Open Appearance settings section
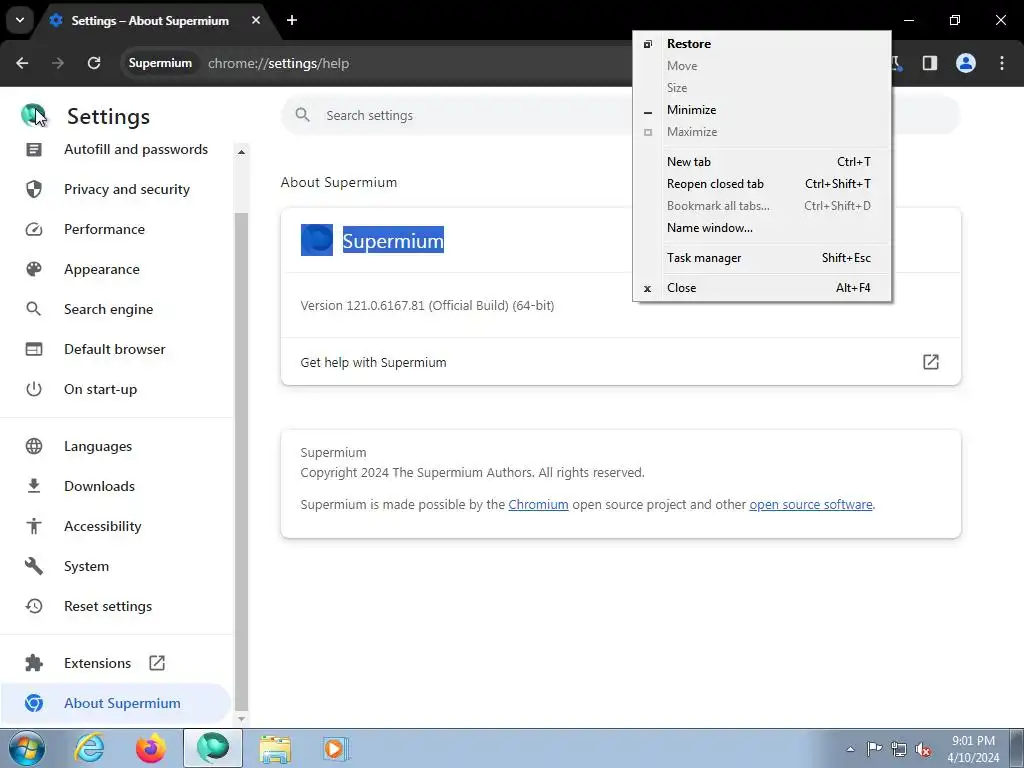The width and height of the screenshot is (1024, 768). pos(116,269)
